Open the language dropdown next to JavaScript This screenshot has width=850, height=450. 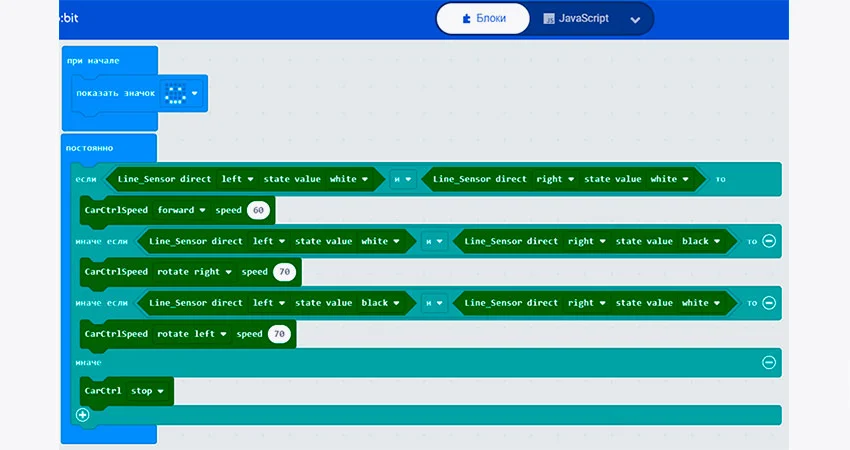click(x=634, y=20)
